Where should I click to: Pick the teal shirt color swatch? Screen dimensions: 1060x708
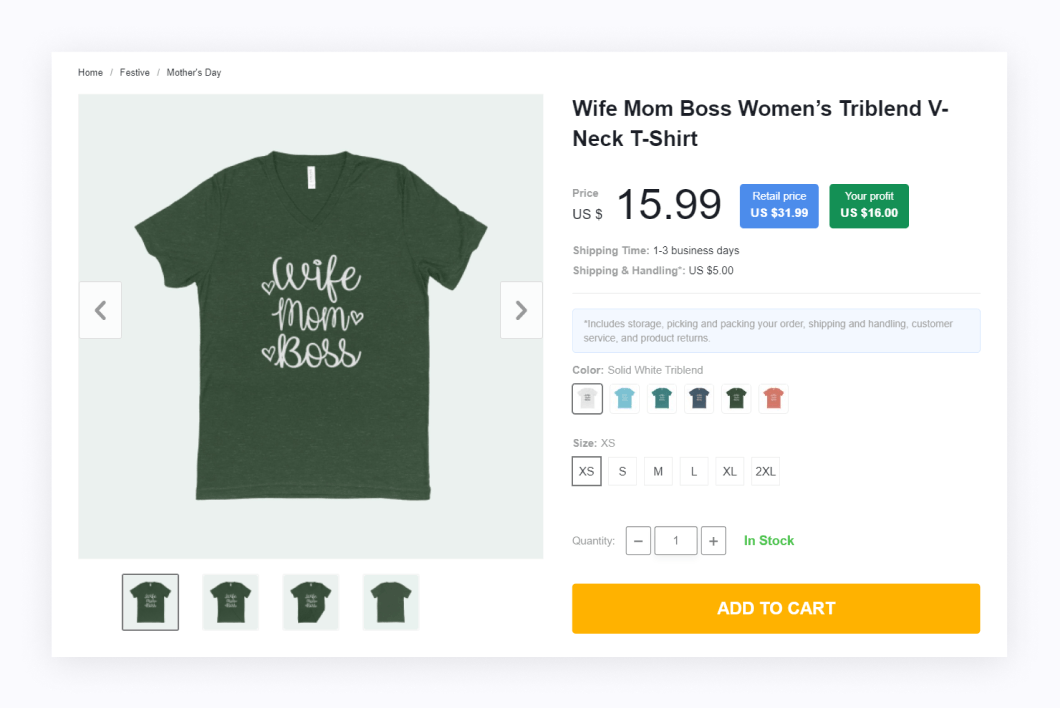662,399
